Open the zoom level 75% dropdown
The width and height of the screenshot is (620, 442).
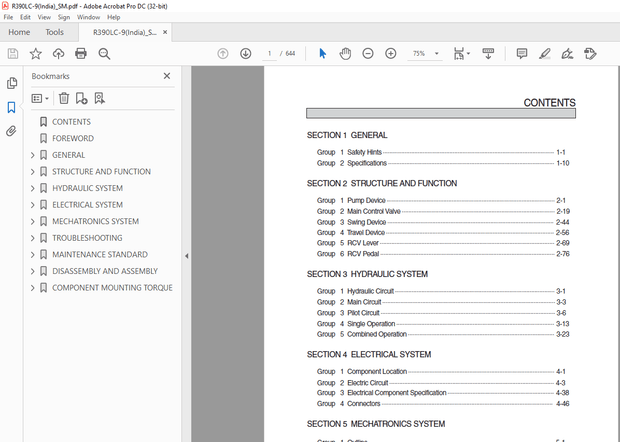[x=437, y=53]
